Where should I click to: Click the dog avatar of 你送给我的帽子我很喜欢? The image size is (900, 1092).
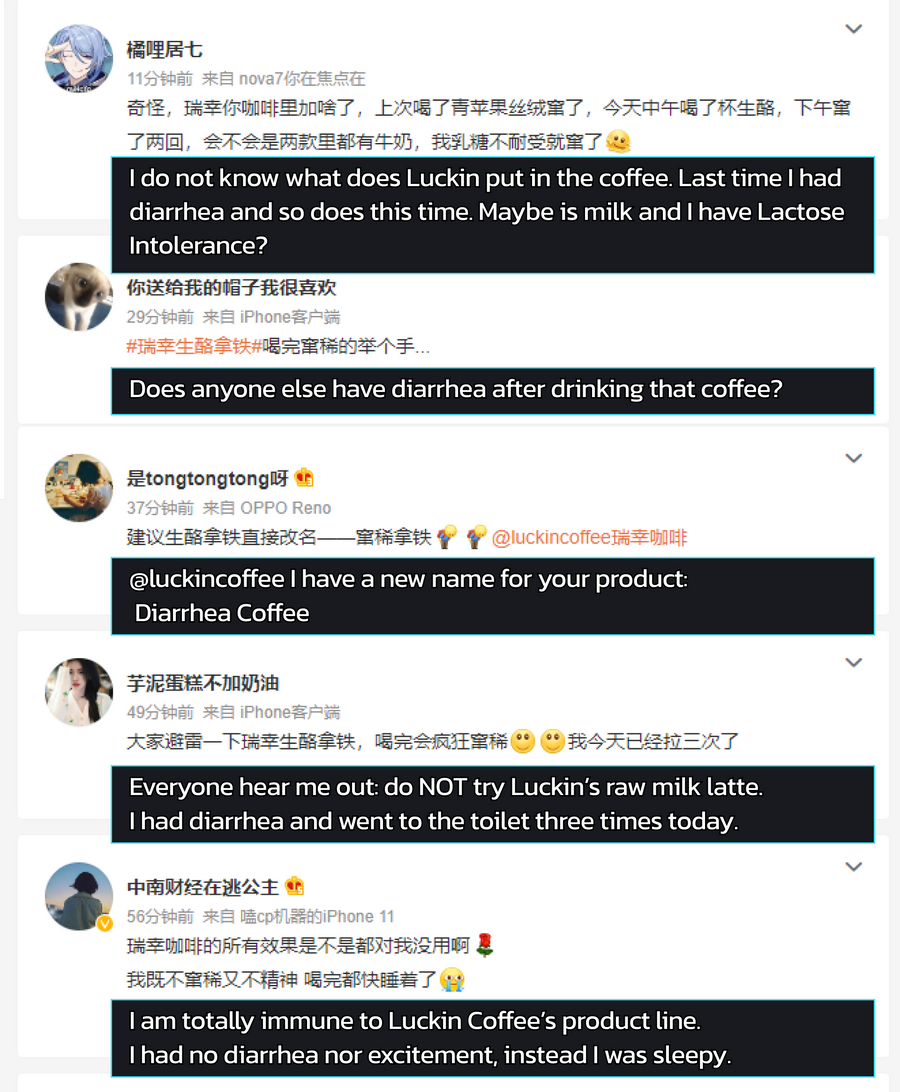coord(79,297)
